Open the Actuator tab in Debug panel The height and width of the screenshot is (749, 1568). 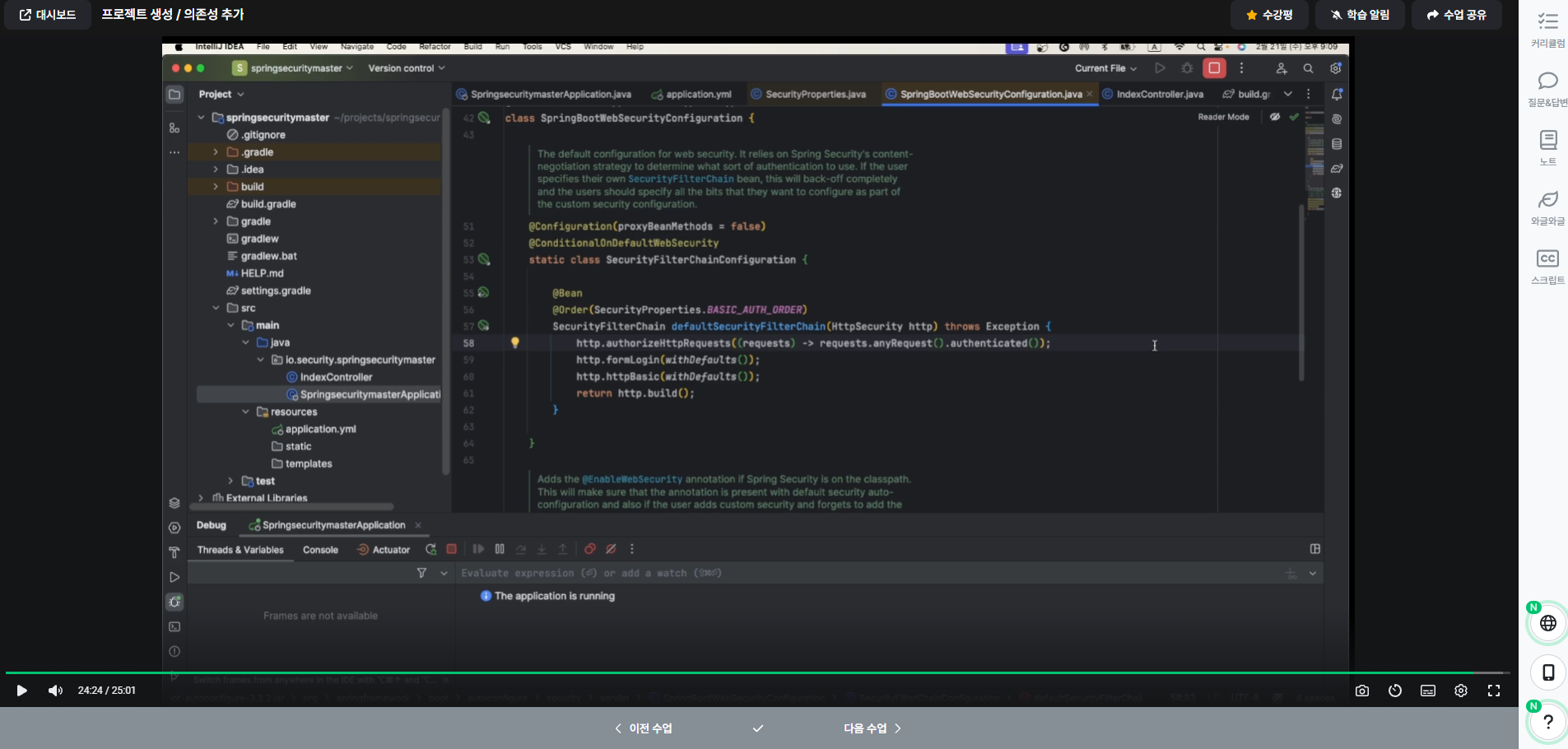(x=384, y=550)
